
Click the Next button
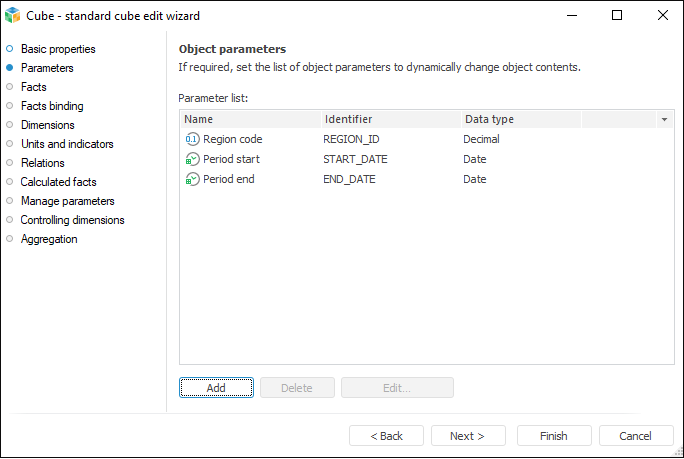(x=467, y=436)
